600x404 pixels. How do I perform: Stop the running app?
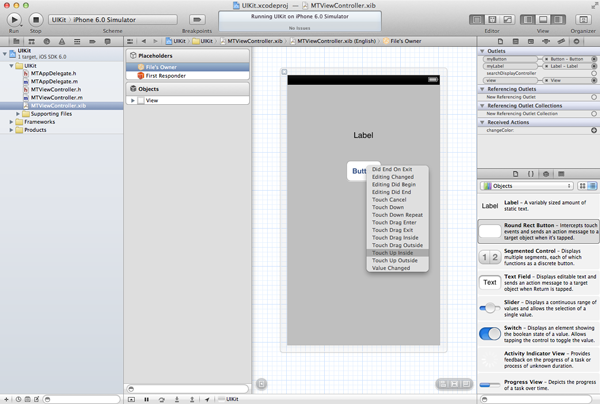pyautogui.click(x=36, y=19)
